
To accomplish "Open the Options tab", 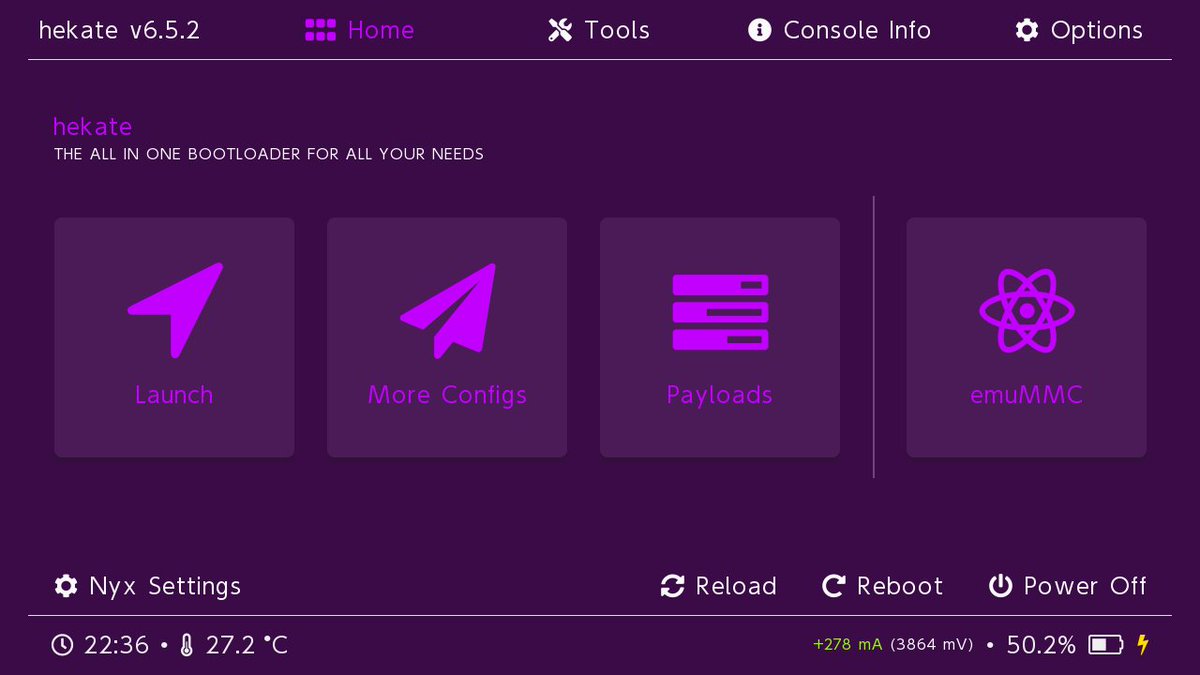I will coord(1079,30).
